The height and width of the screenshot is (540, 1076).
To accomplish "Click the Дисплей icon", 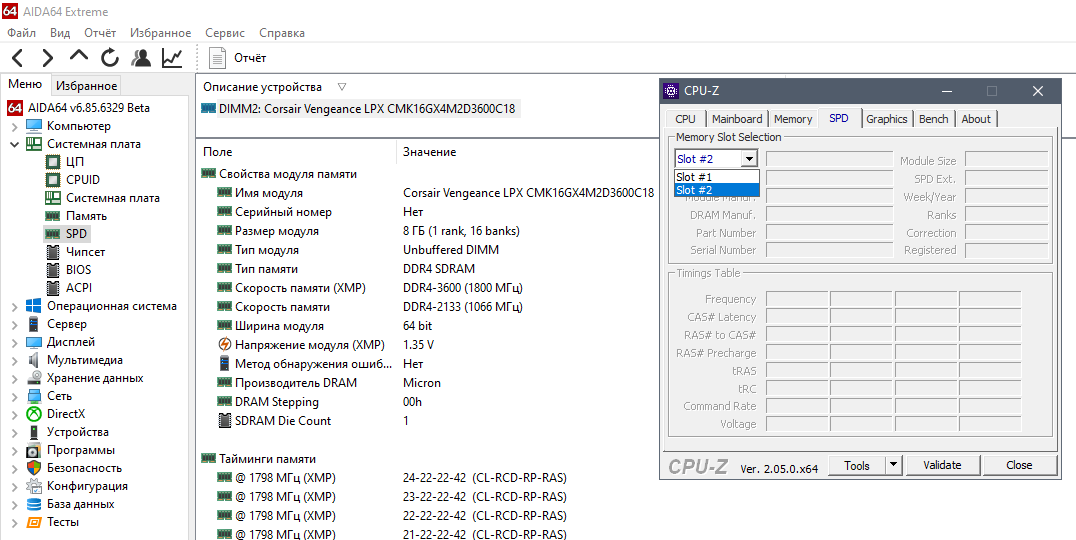I will point(34,342).
